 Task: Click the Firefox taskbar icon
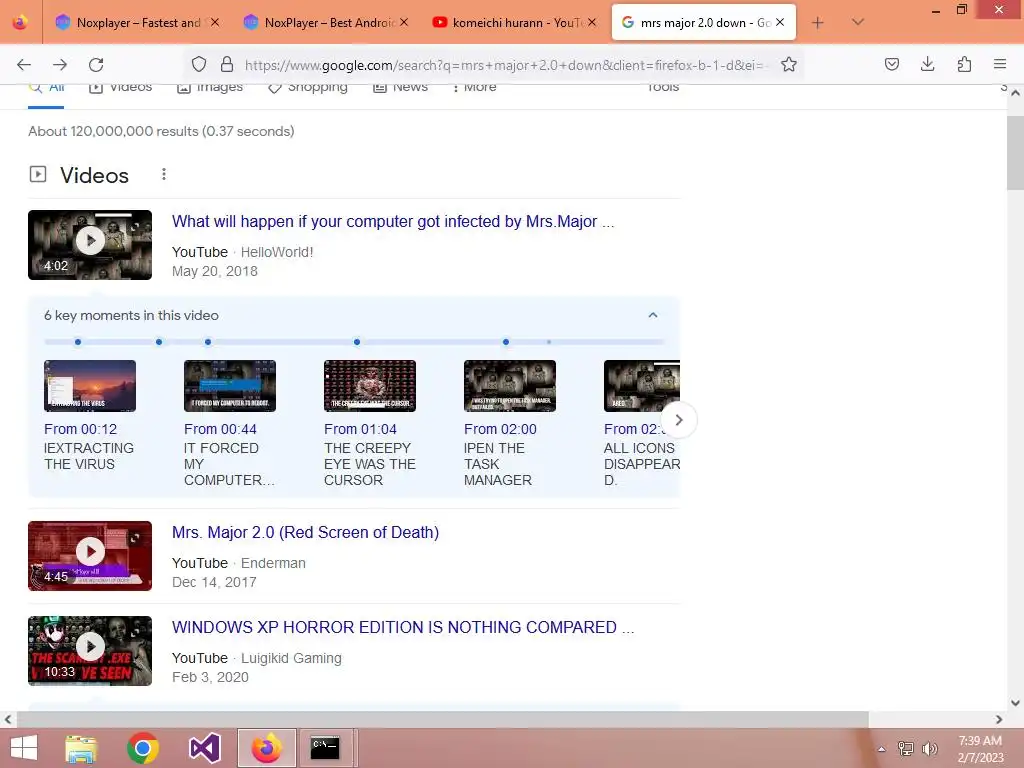tap(266, 748)
